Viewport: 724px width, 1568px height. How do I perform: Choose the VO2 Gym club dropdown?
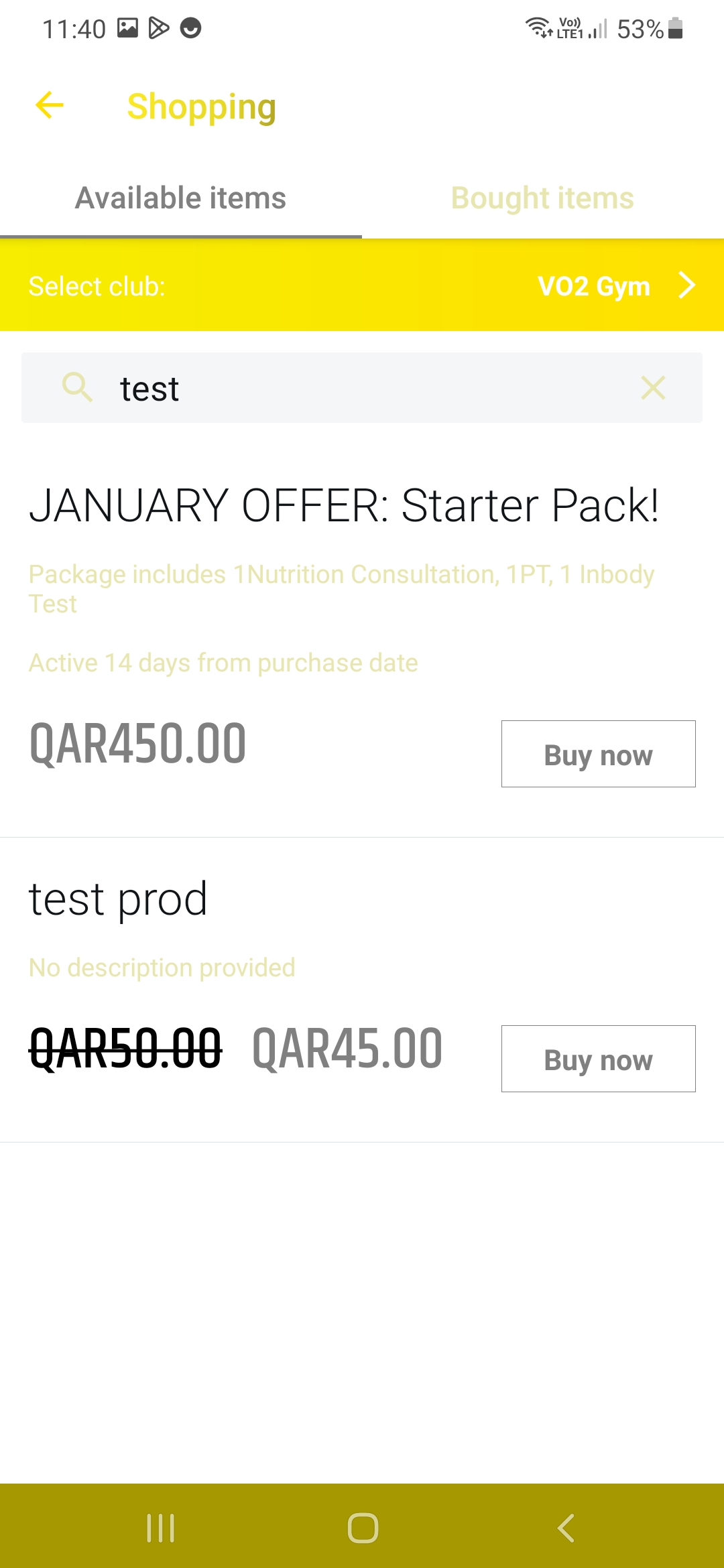594,286
